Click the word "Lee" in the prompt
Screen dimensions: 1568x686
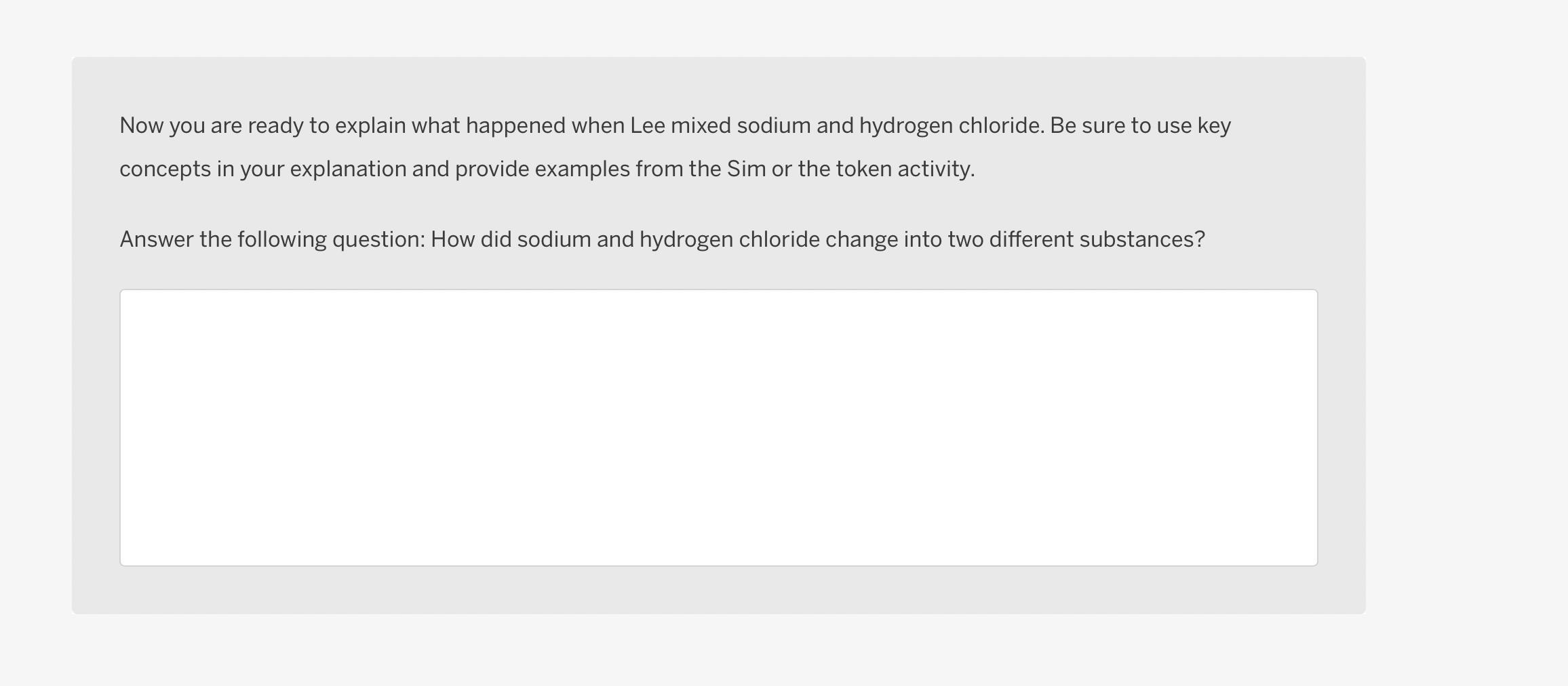(x=647, y=126)
